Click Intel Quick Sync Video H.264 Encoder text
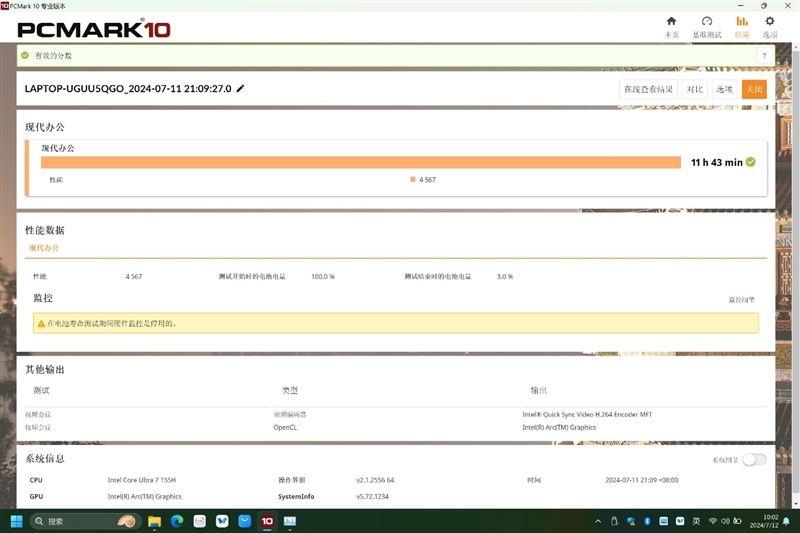This screenshot has height=533, width=800. pyautogui.click(x=587, y=415)
